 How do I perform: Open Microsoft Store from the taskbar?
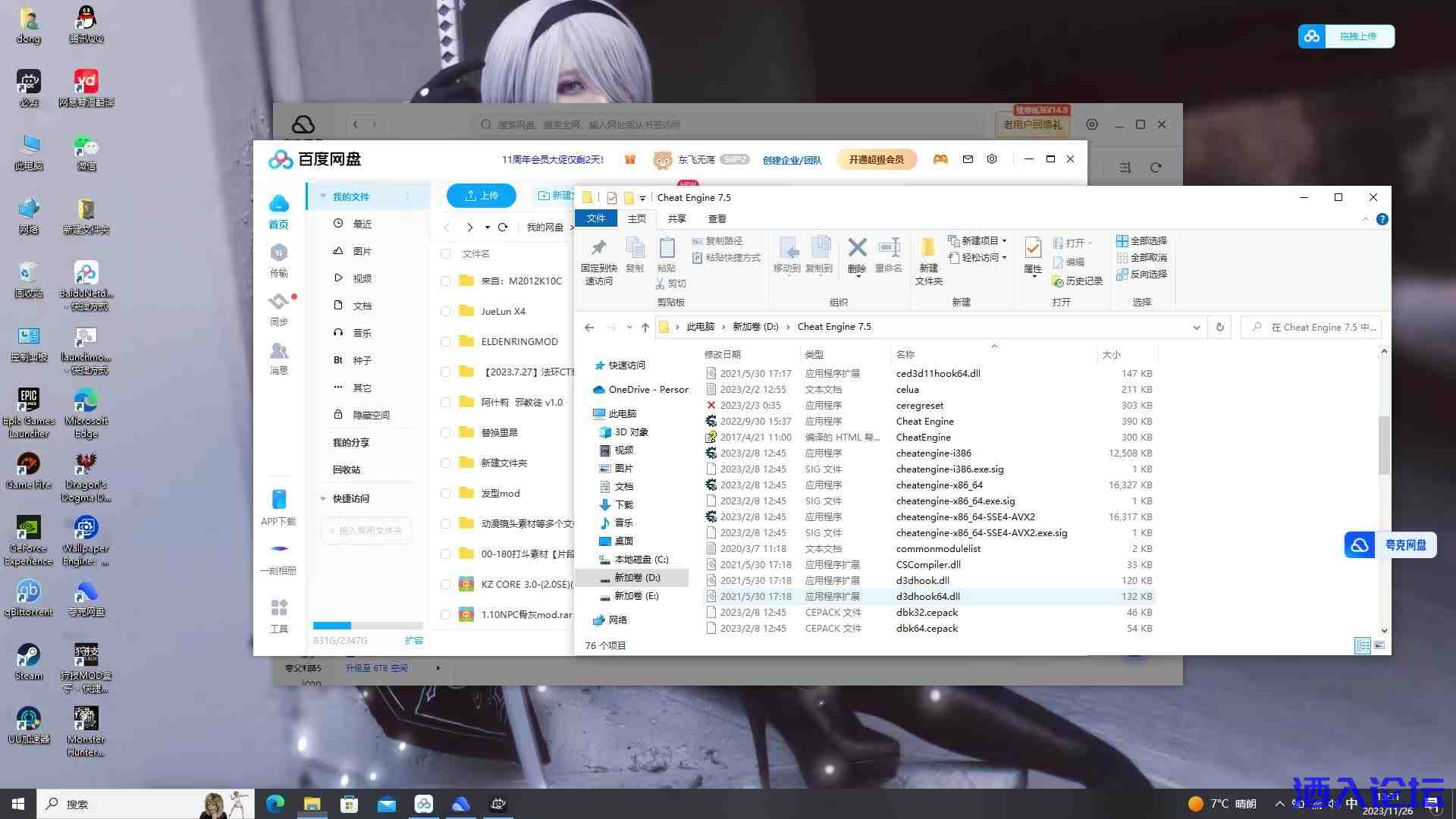(349, 804)
